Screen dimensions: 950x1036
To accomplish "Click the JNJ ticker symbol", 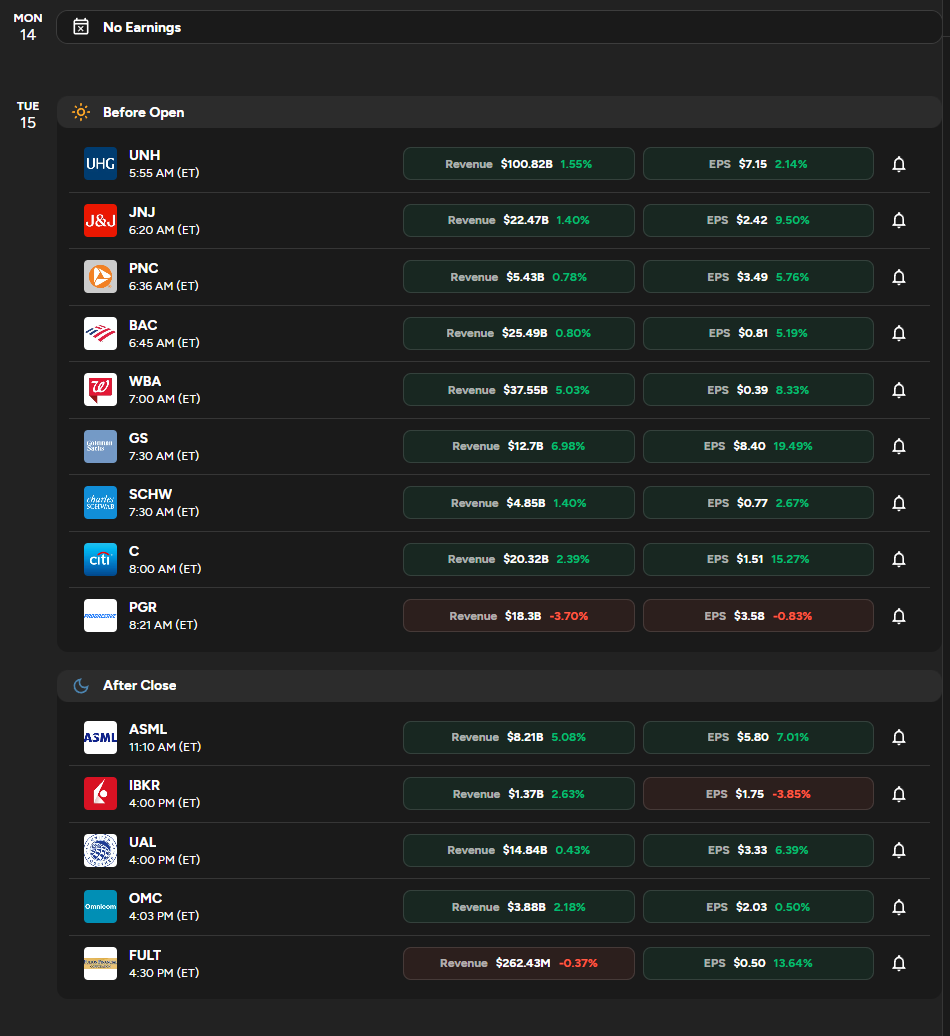I will 142,212.
